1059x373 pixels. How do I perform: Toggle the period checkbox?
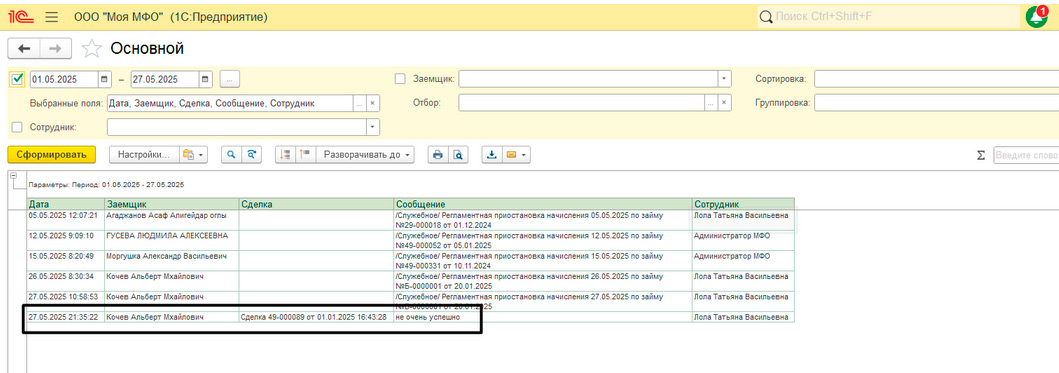[18, 79]
